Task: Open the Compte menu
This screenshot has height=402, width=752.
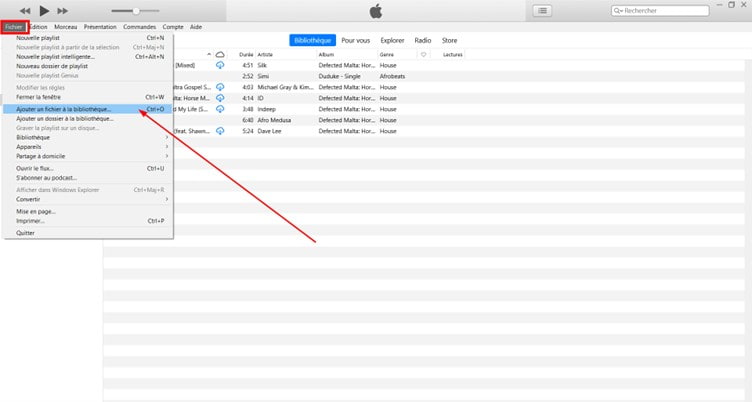Action: pos(173,27)
